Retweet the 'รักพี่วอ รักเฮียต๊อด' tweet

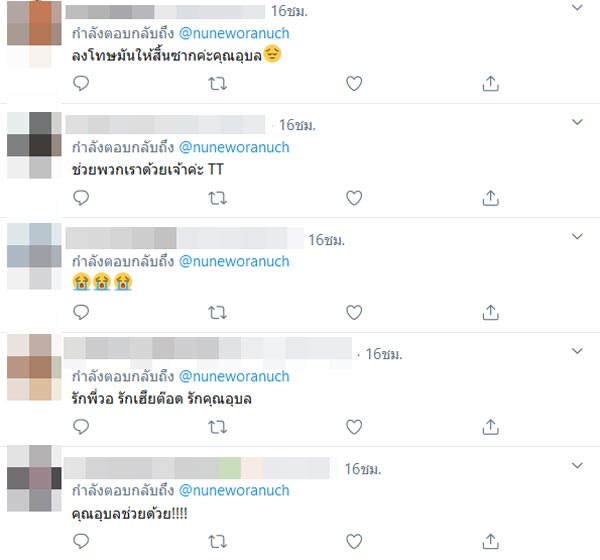[x=217, y=427]
